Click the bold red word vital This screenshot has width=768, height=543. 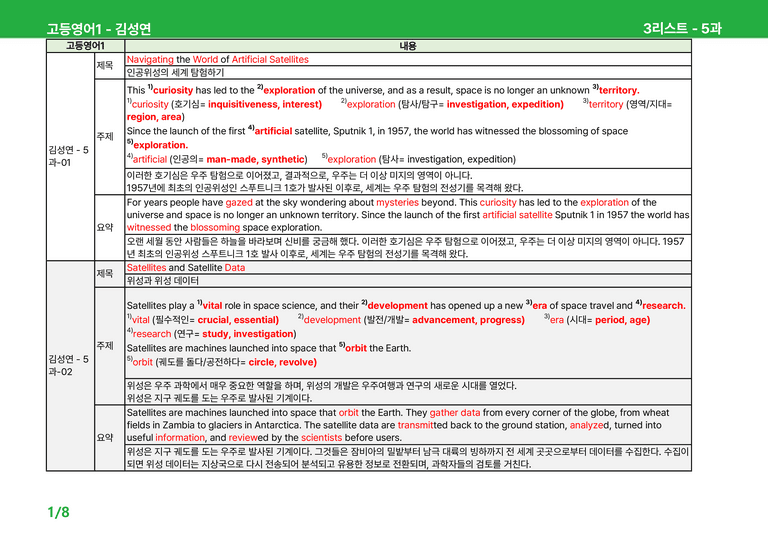213,306
